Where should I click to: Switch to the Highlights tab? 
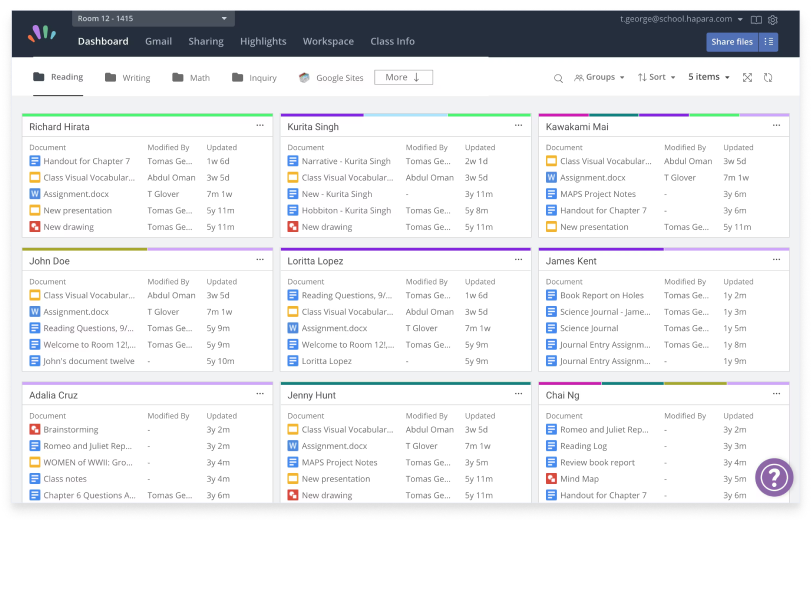[x=263, y=42]
